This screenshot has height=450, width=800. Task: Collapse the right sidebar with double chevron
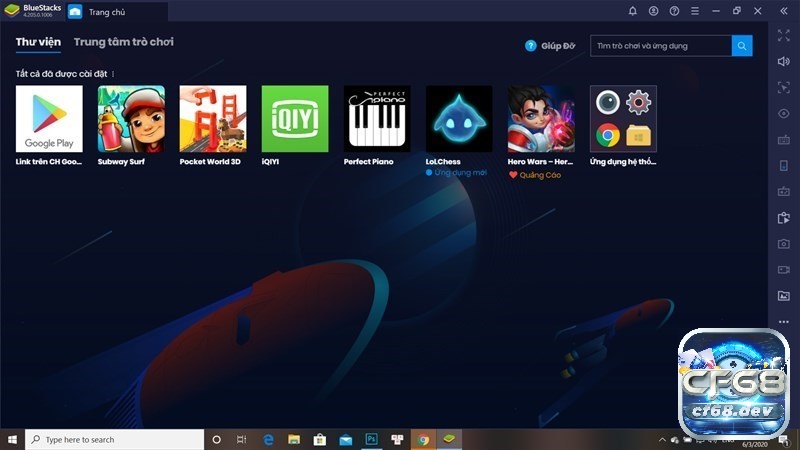pos(784,11)
